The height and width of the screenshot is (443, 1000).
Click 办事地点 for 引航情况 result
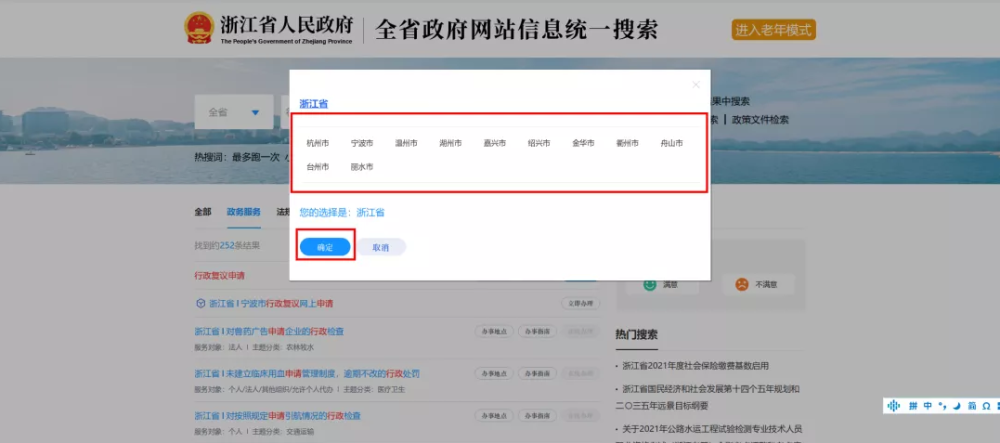click(x=494, y=416)
